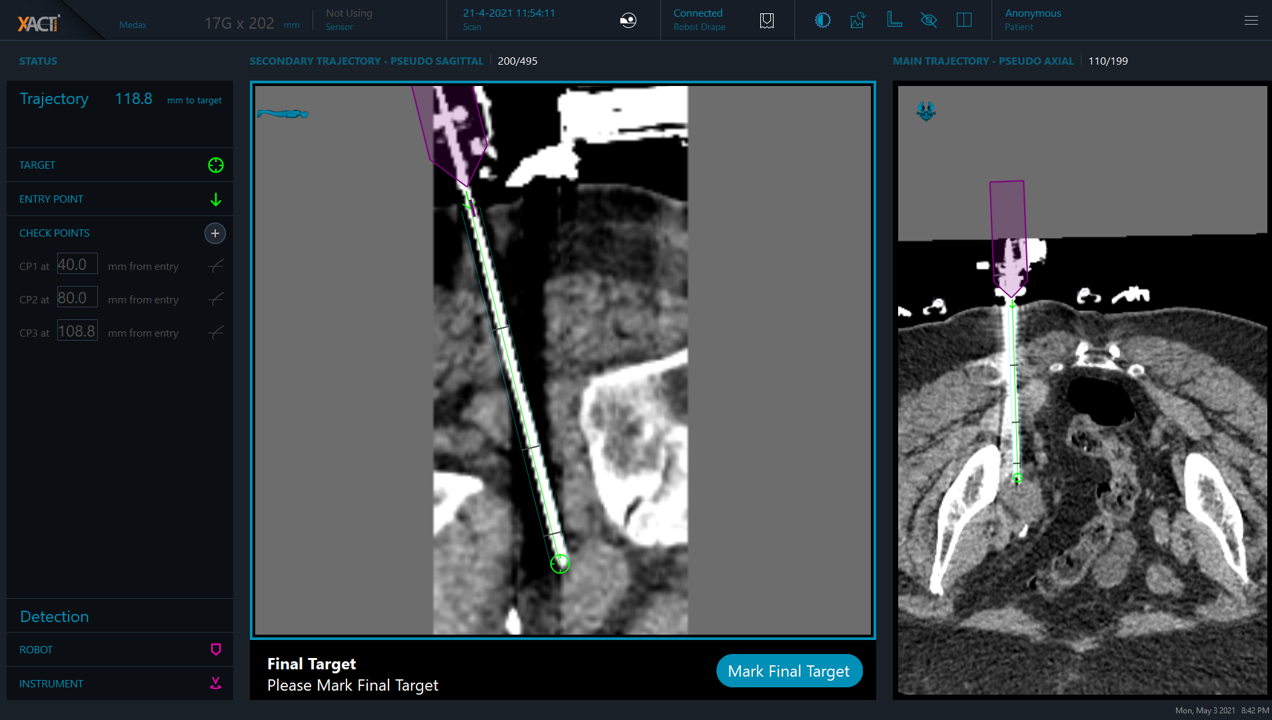The width and height of the screenshot is (1272, 720).
Task: Click the pink Robot detection icon
Action: coord(215,650)
